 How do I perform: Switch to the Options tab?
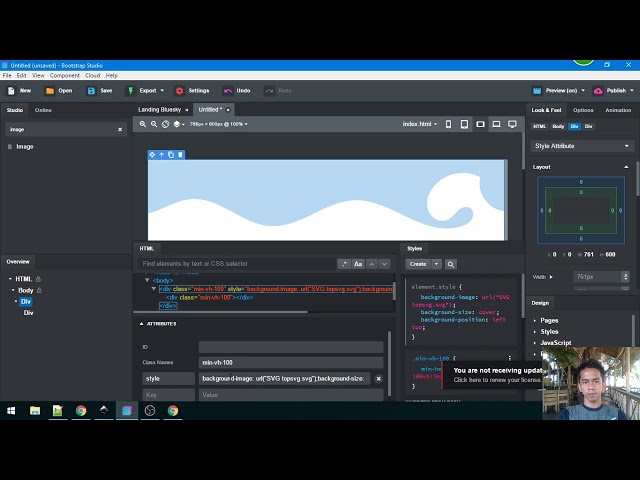click(x=583, y=110)
